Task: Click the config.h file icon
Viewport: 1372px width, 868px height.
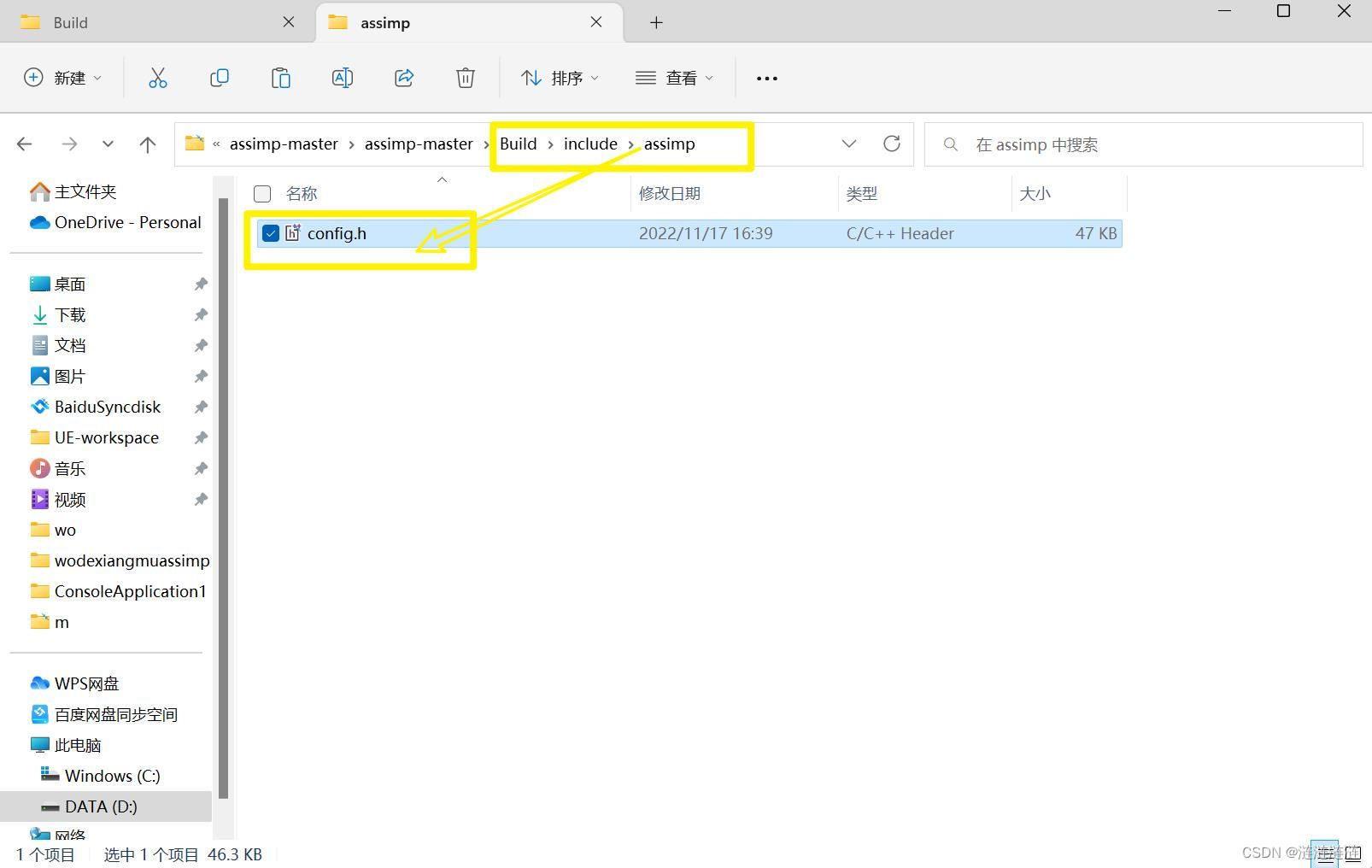Action: pyautogui.click(x=293, y=232)
